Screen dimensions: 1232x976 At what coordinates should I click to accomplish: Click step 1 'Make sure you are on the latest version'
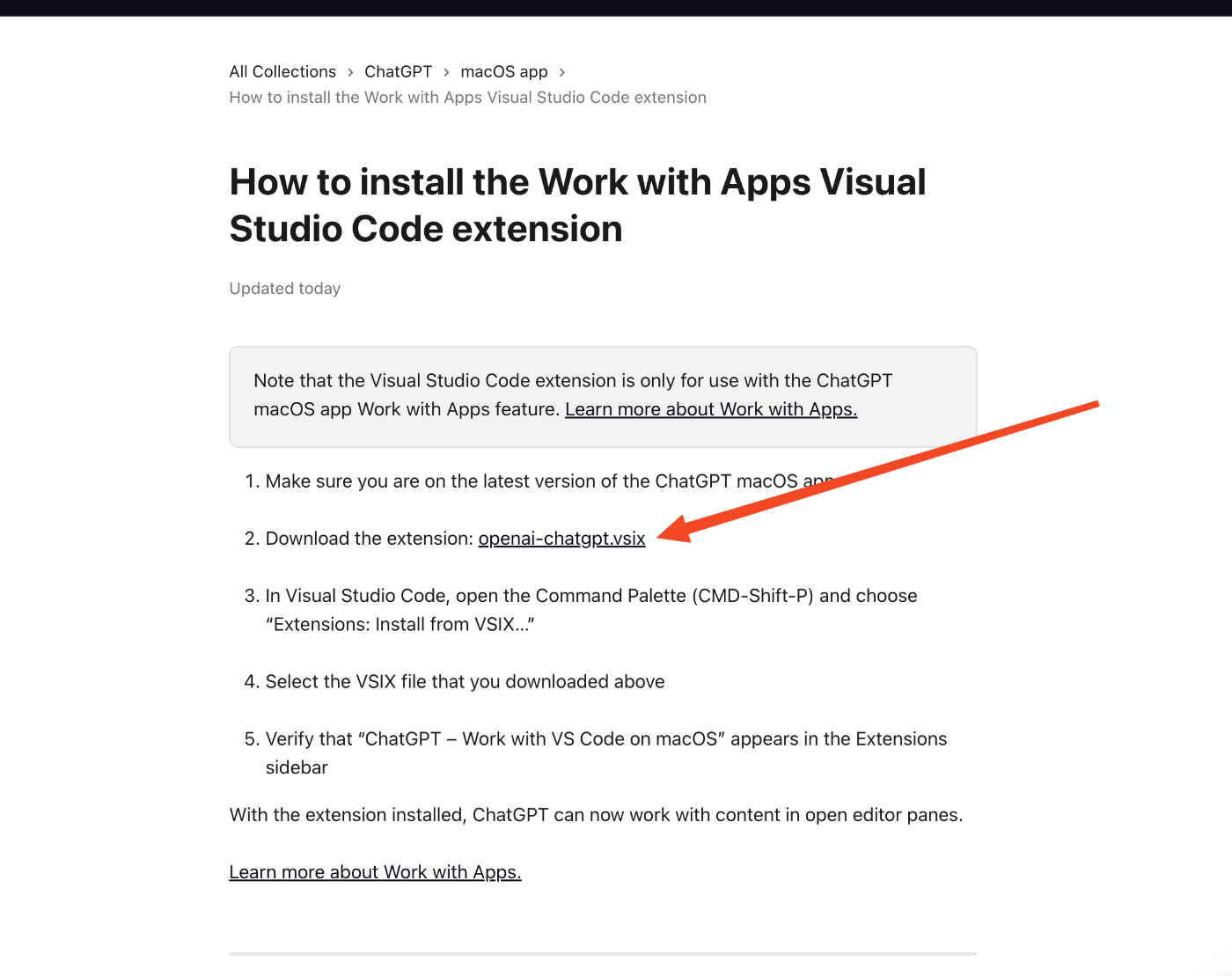coord(550,481)
